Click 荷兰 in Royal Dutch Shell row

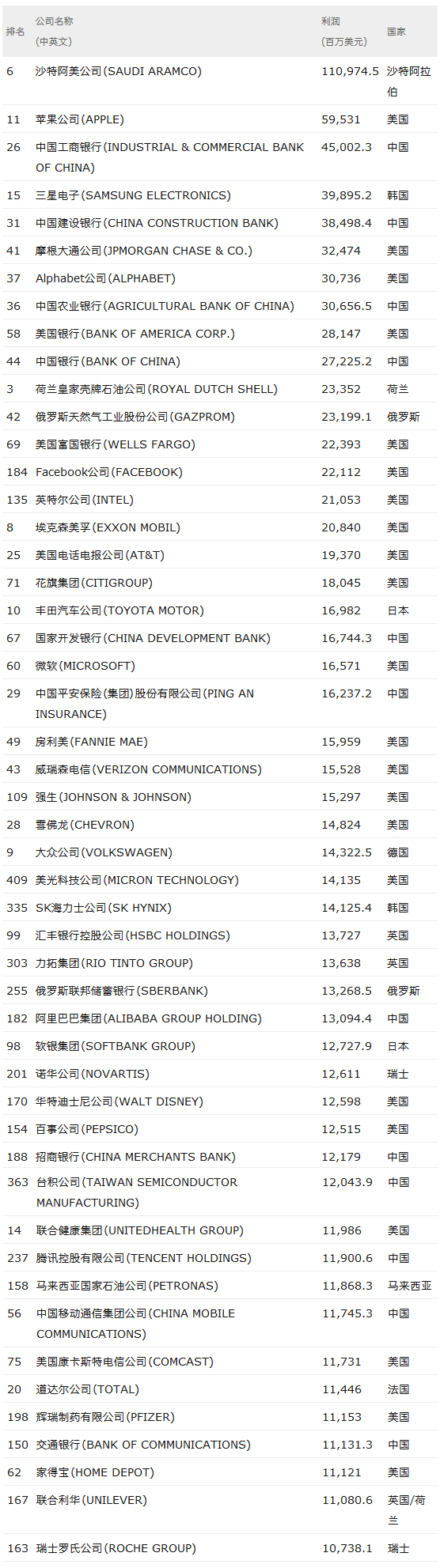coord(398,389)
